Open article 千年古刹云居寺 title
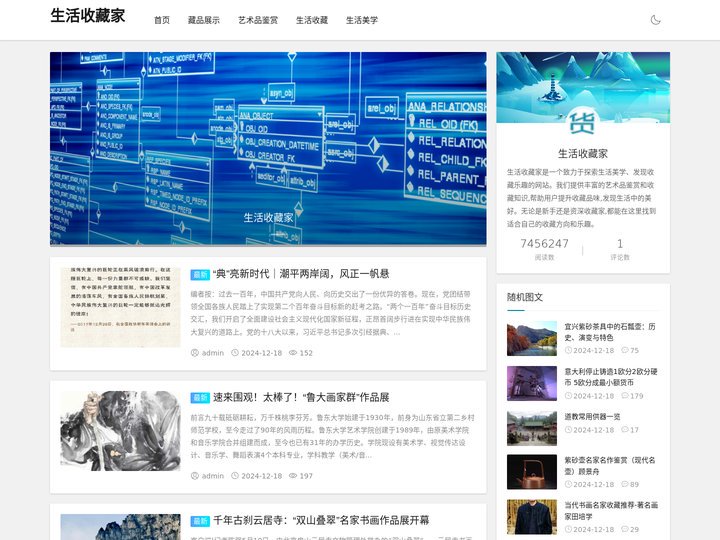The height and width of the screenshot is (540, 720). click(321, 520)
